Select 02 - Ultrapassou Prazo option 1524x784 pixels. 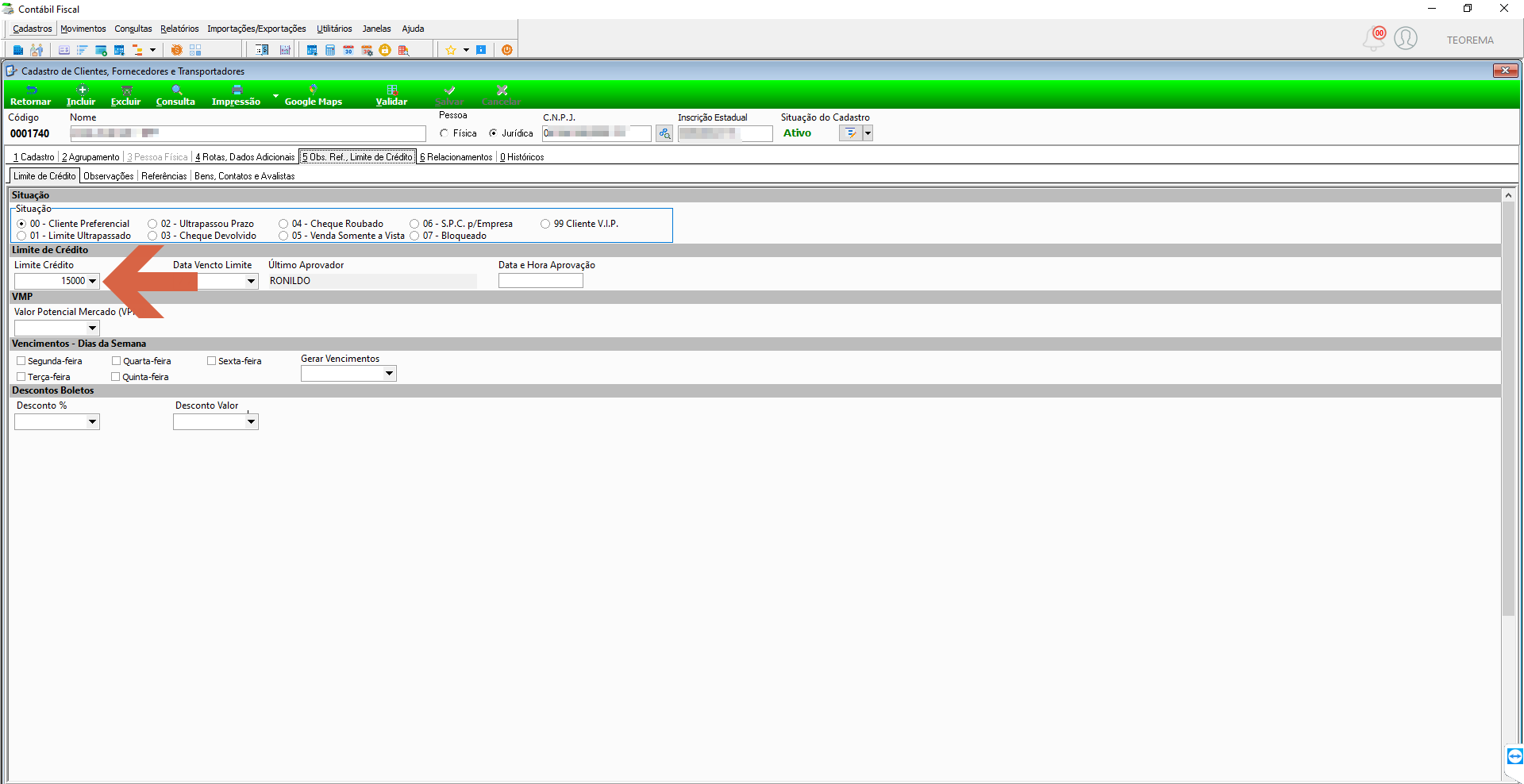point(152,224)
